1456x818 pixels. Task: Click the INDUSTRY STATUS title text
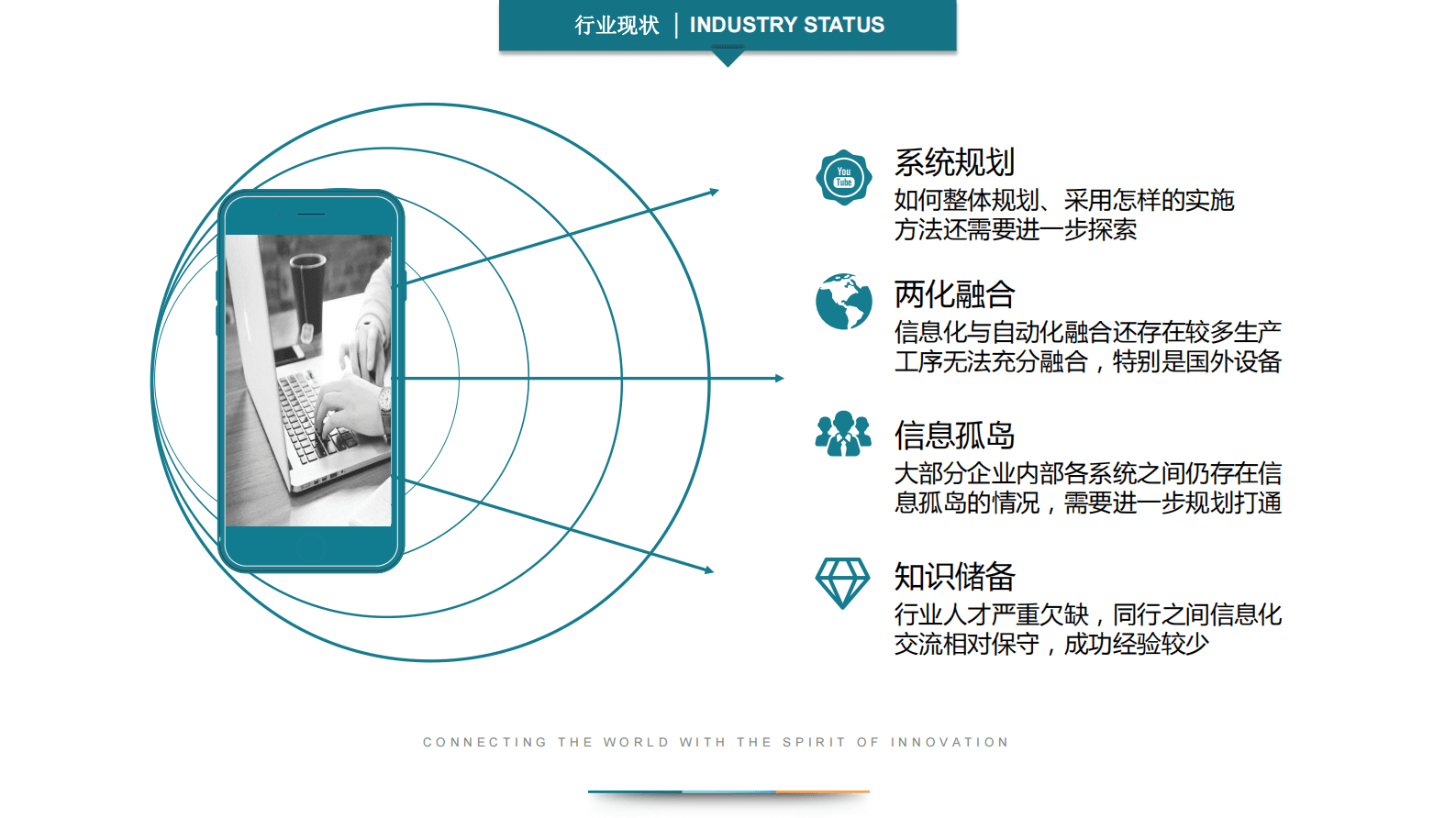coord(786,25)
